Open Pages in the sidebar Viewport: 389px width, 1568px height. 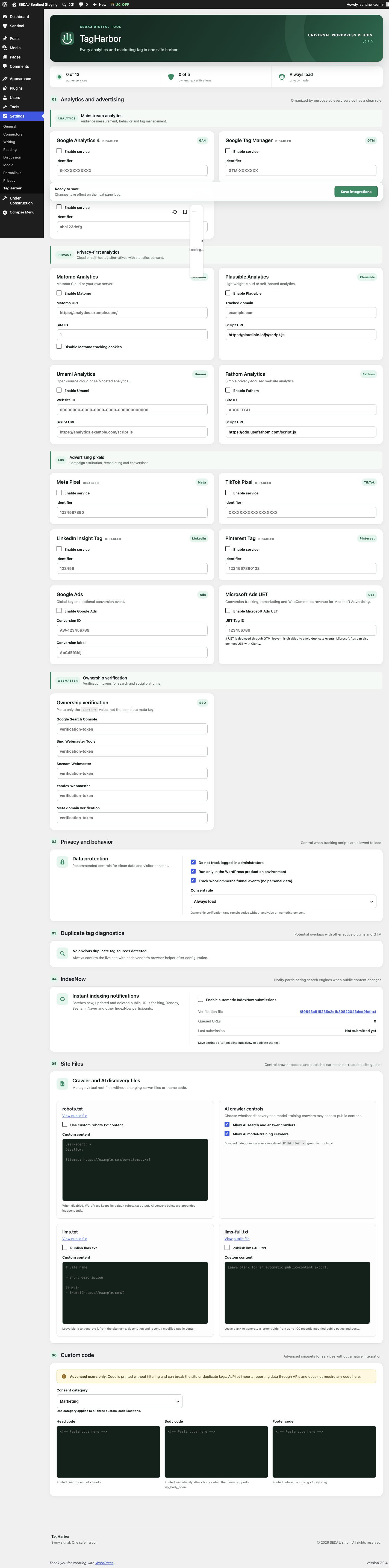[22, 57]
